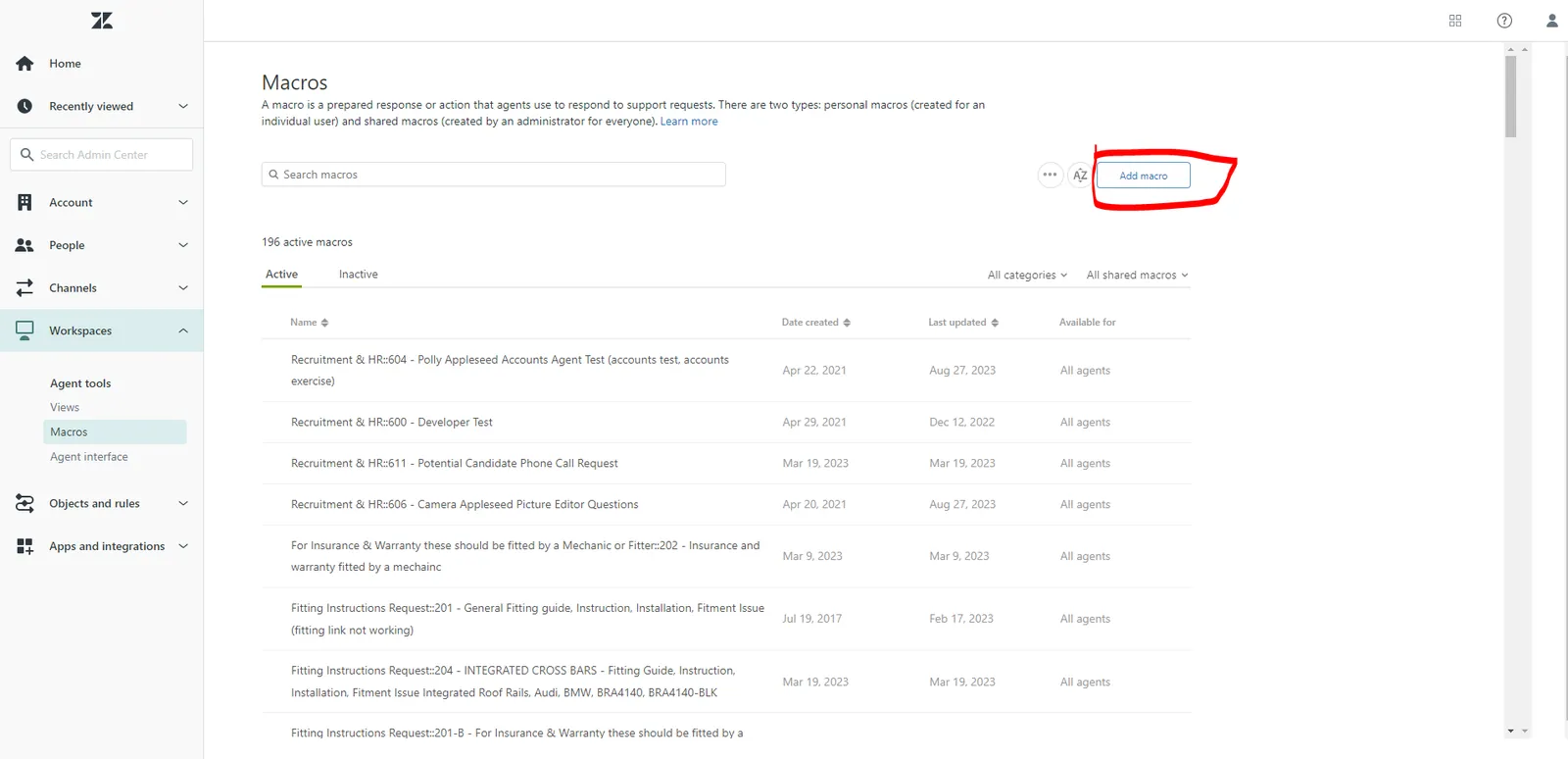Open Recruitment & HR::600 Developer Test macro

[x=392, y=423]
